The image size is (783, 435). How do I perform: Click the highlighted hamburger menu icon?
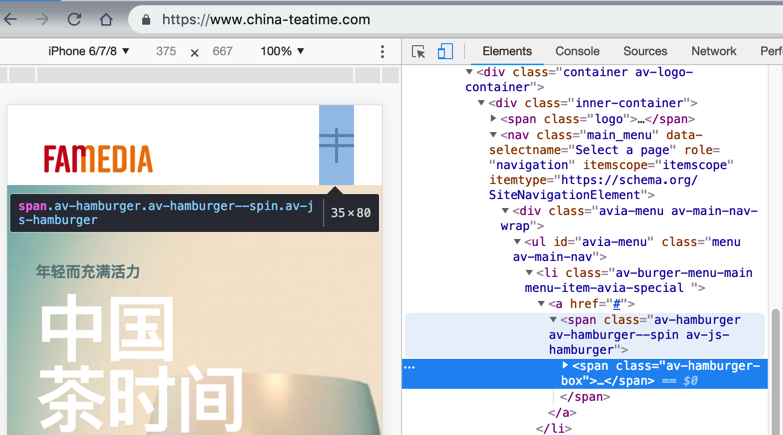(x=337, y=145)
